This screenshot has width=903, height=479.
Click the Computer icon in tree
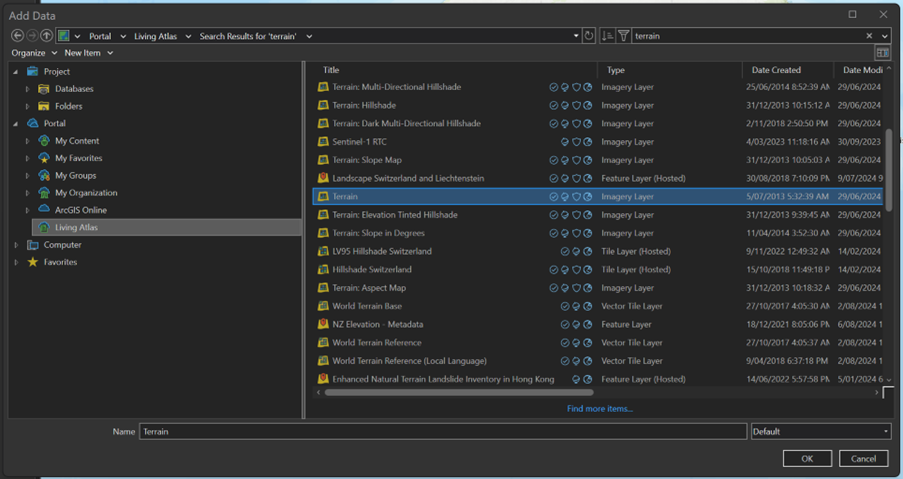click(33, 245)
